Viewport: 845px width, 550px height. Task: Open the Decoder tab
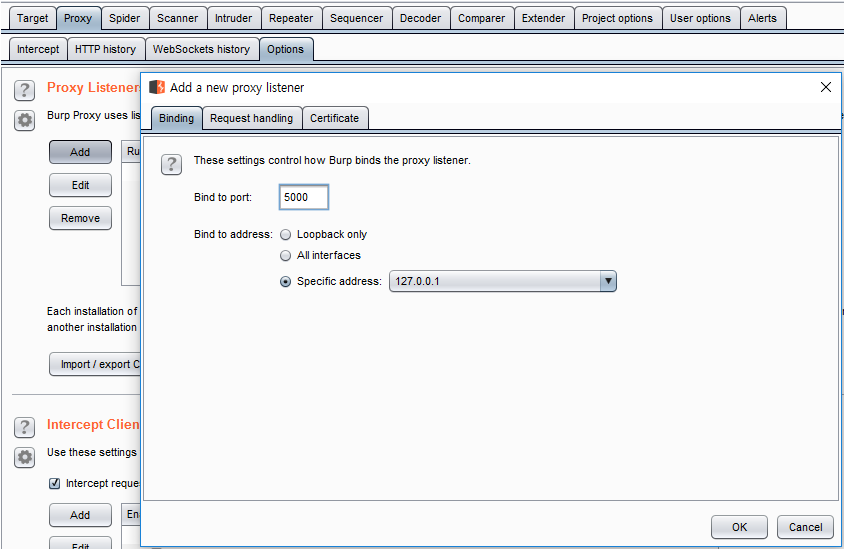coord(420,18)
